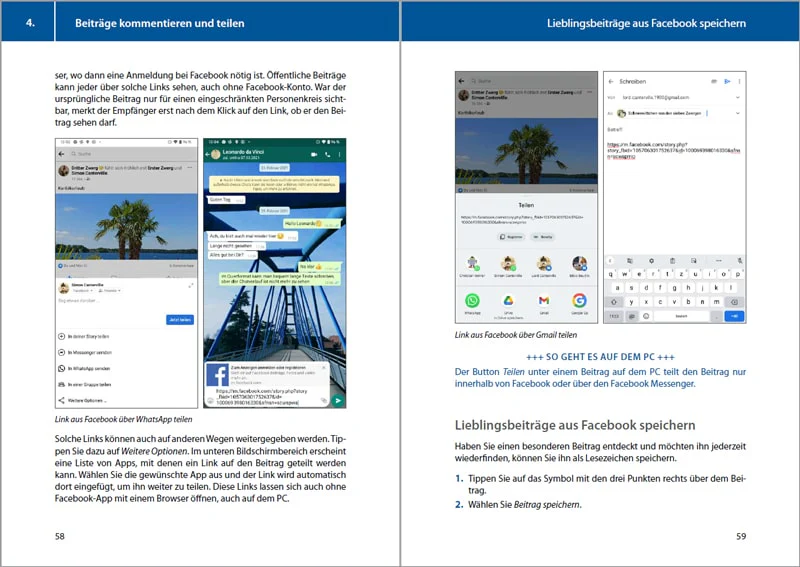Click the Betreff subject field in Gmail

click(673, 130)
